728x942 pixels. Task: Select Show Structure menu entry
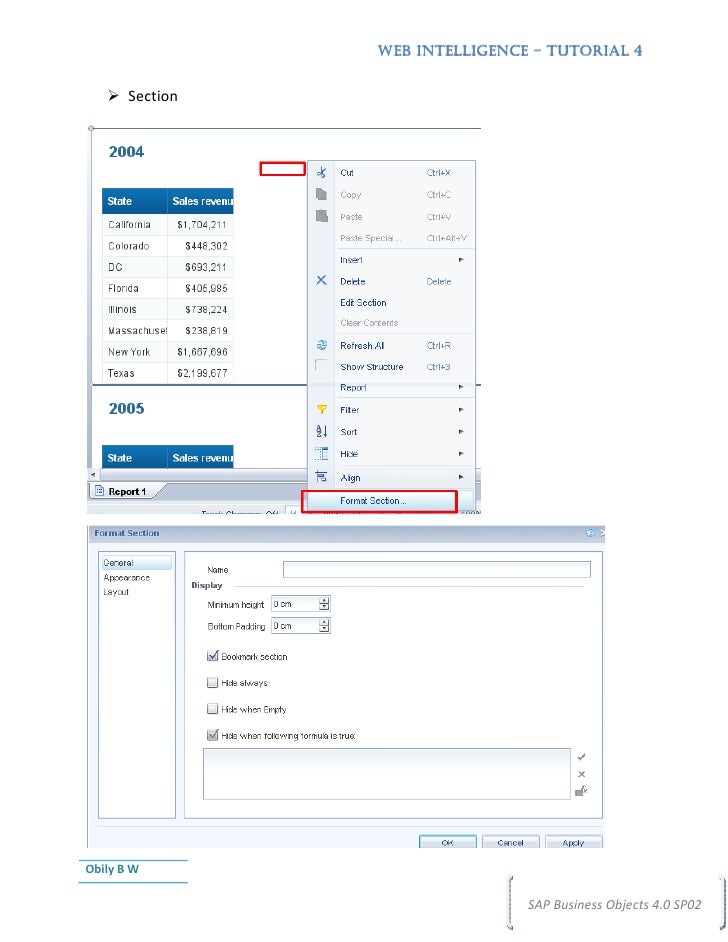click(x=392, y=366)
